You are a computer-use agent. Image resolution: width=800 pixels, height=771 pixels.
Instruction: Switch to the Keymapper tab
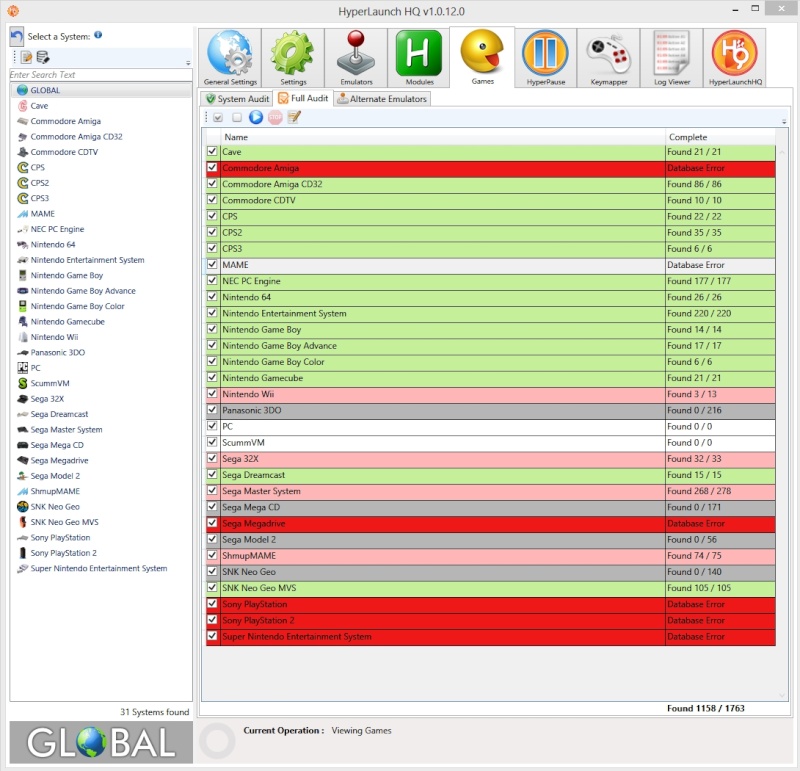(x=609, y=58)
